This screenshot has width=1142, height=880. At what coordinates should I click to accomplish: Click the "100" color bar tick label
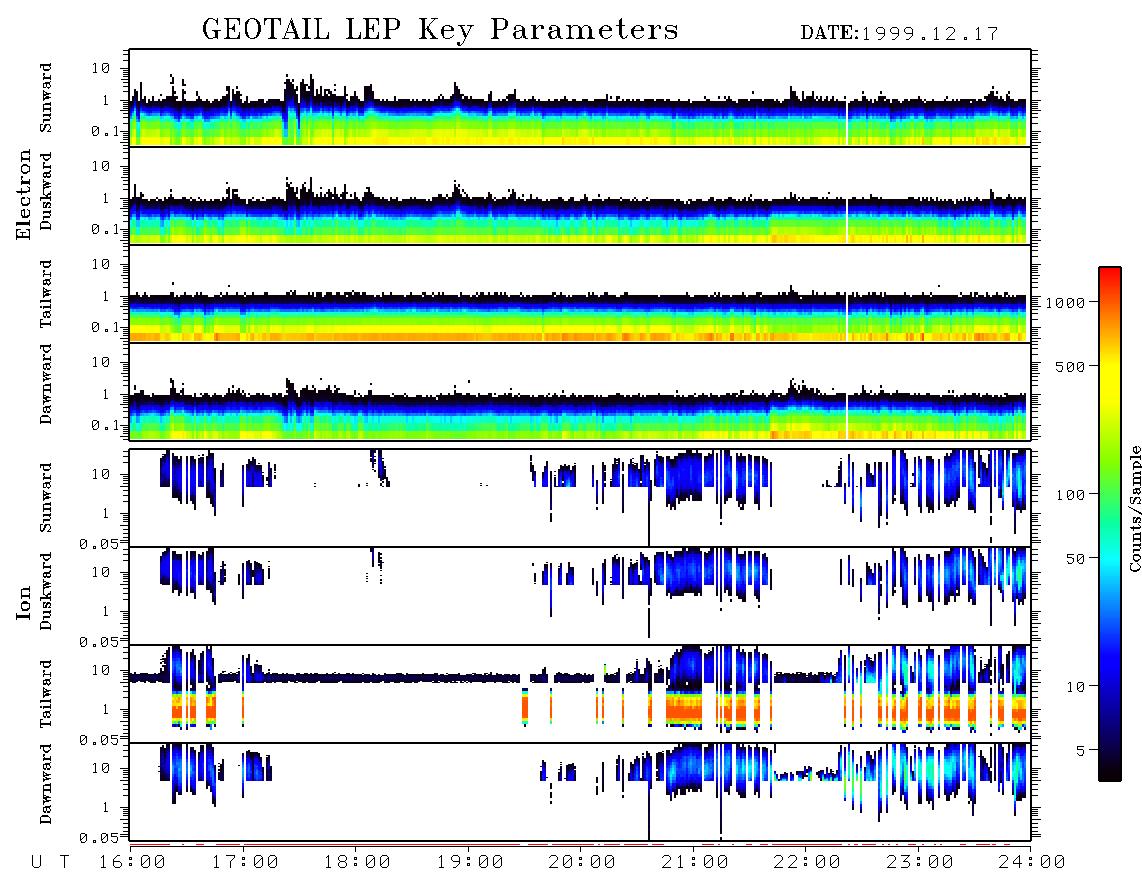coord(1070,495)
